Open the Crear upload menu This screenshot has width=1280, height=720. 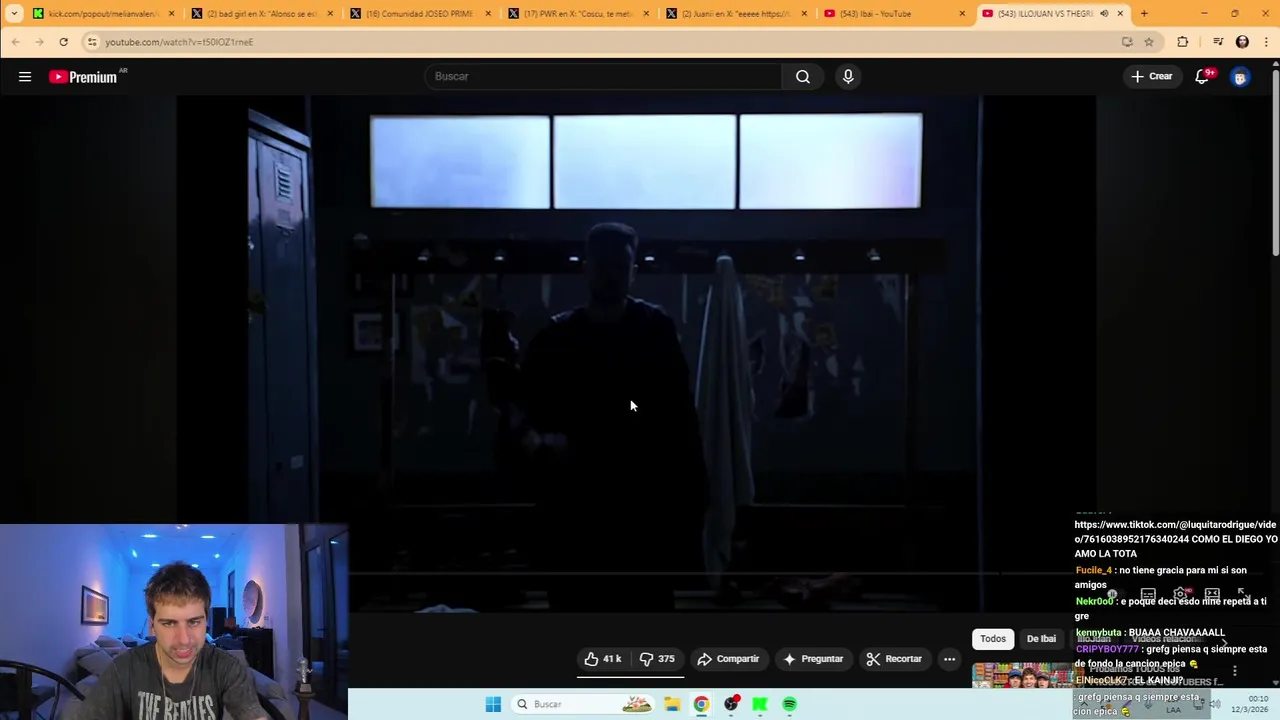click(1151, 76)
